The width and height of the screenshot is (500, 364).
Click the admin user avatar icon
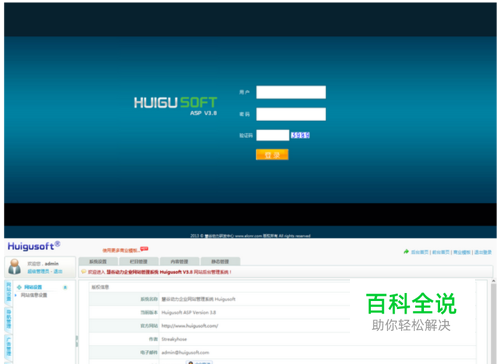tap(14, 267)
